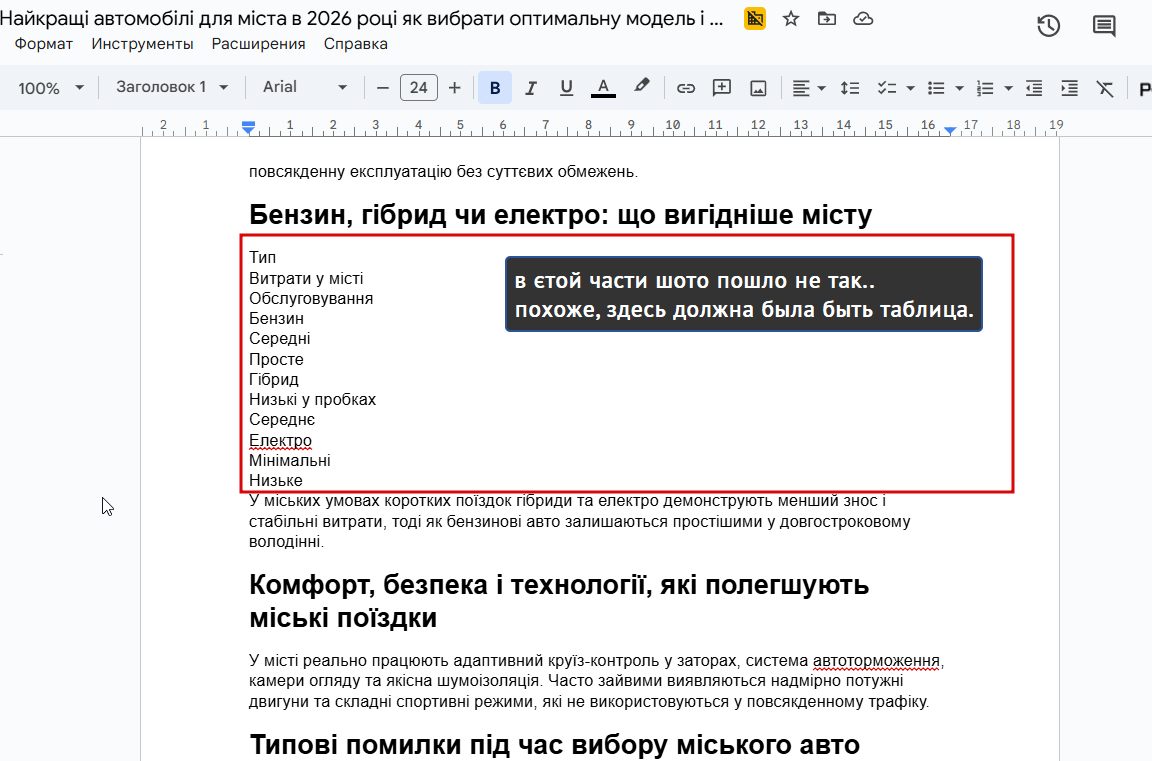The height and width of the screenshot is (761, 1152).
Task: Open text color picker
Action: pos(603,88)
